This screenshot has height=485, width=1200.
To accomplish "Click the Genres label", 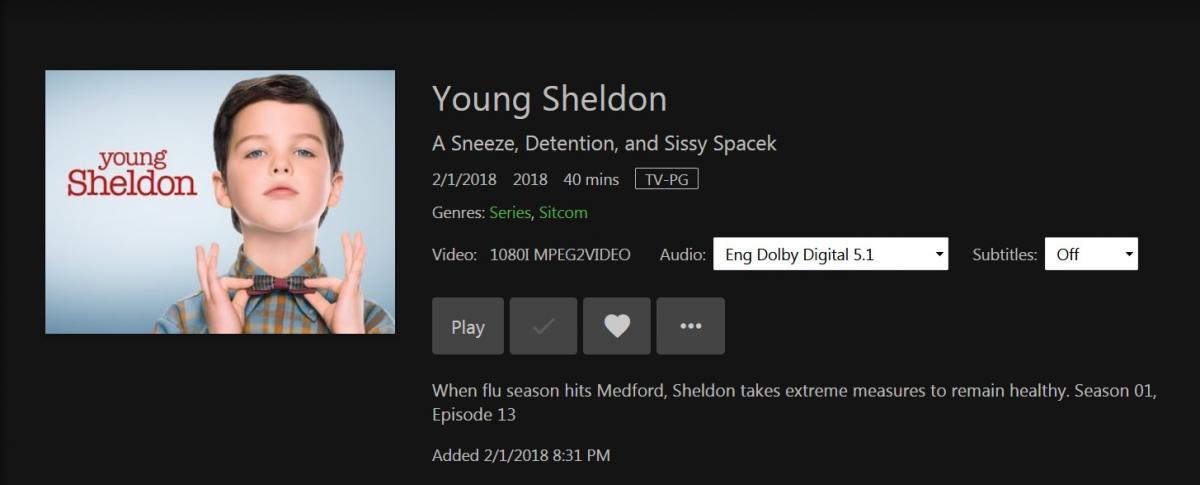I will pyautogui.click(x=458, y=212).
